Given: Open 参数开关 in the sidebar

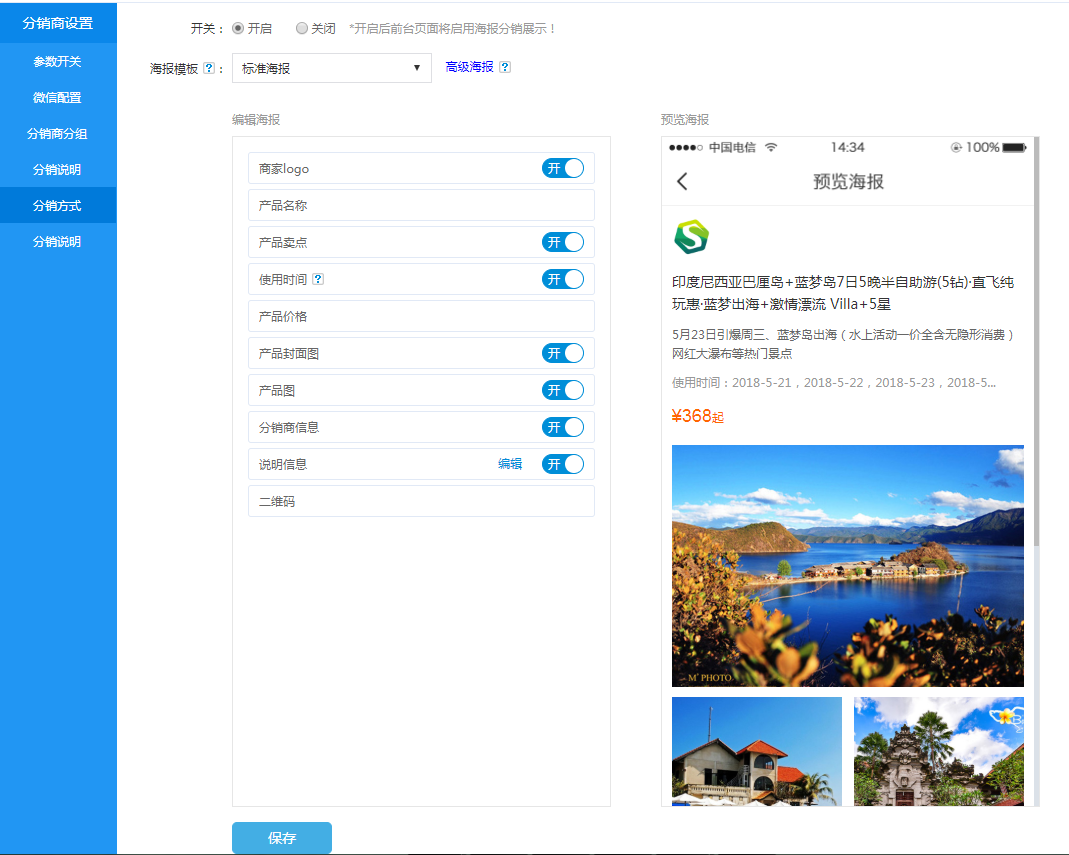Looking at the screenshot, I should point(58,61).
